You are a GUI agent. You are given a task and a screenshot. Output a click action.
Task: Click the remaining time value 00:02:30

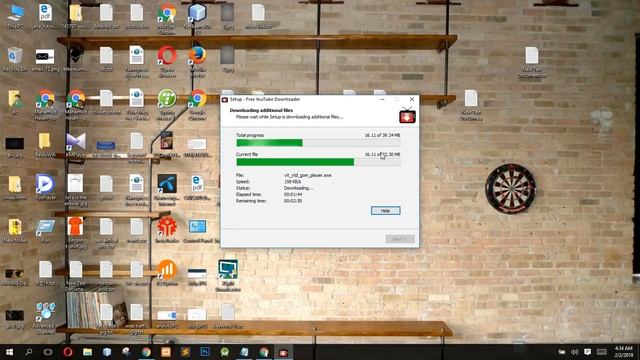tap(293, 201)
